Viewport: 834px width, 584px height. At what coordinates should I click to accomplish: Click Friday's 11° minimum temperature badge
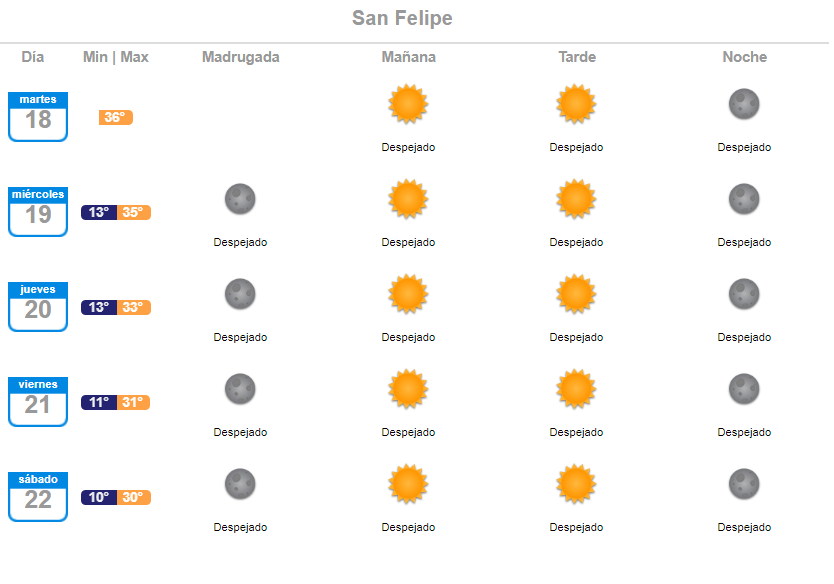99,402
